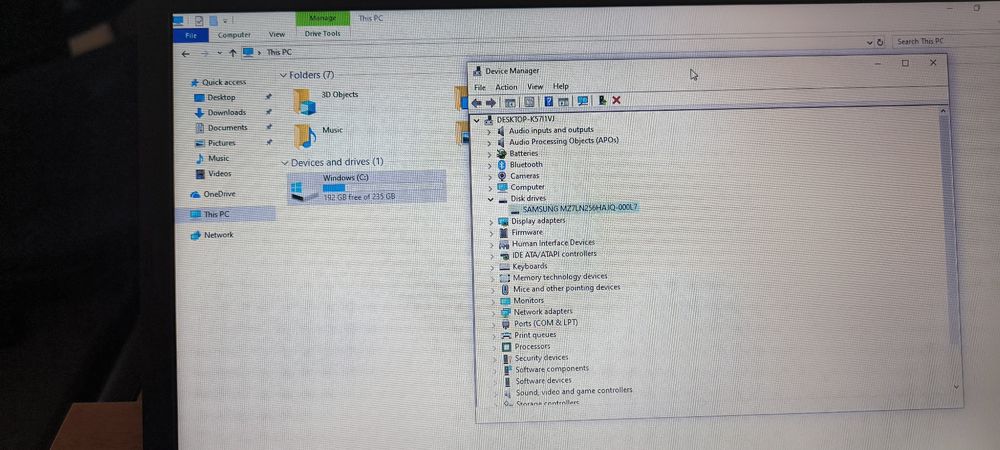The image size is (1000, 450).
Task: Open the Customize Quick Access Toolbar dropdown
Action: [x=224, y=22]
